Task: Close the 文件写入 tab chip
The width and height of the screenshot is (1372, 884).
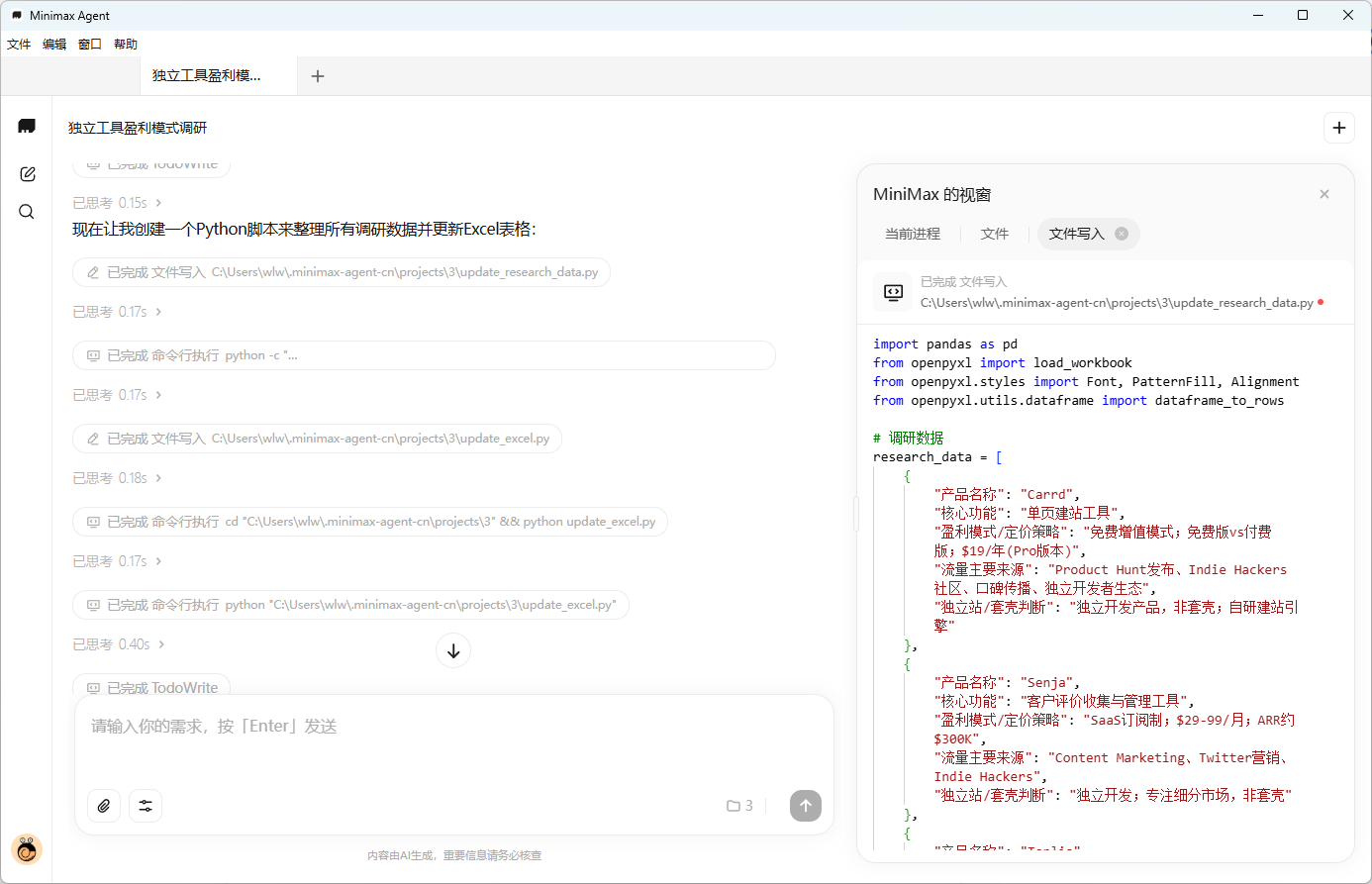Action: 1121,234
